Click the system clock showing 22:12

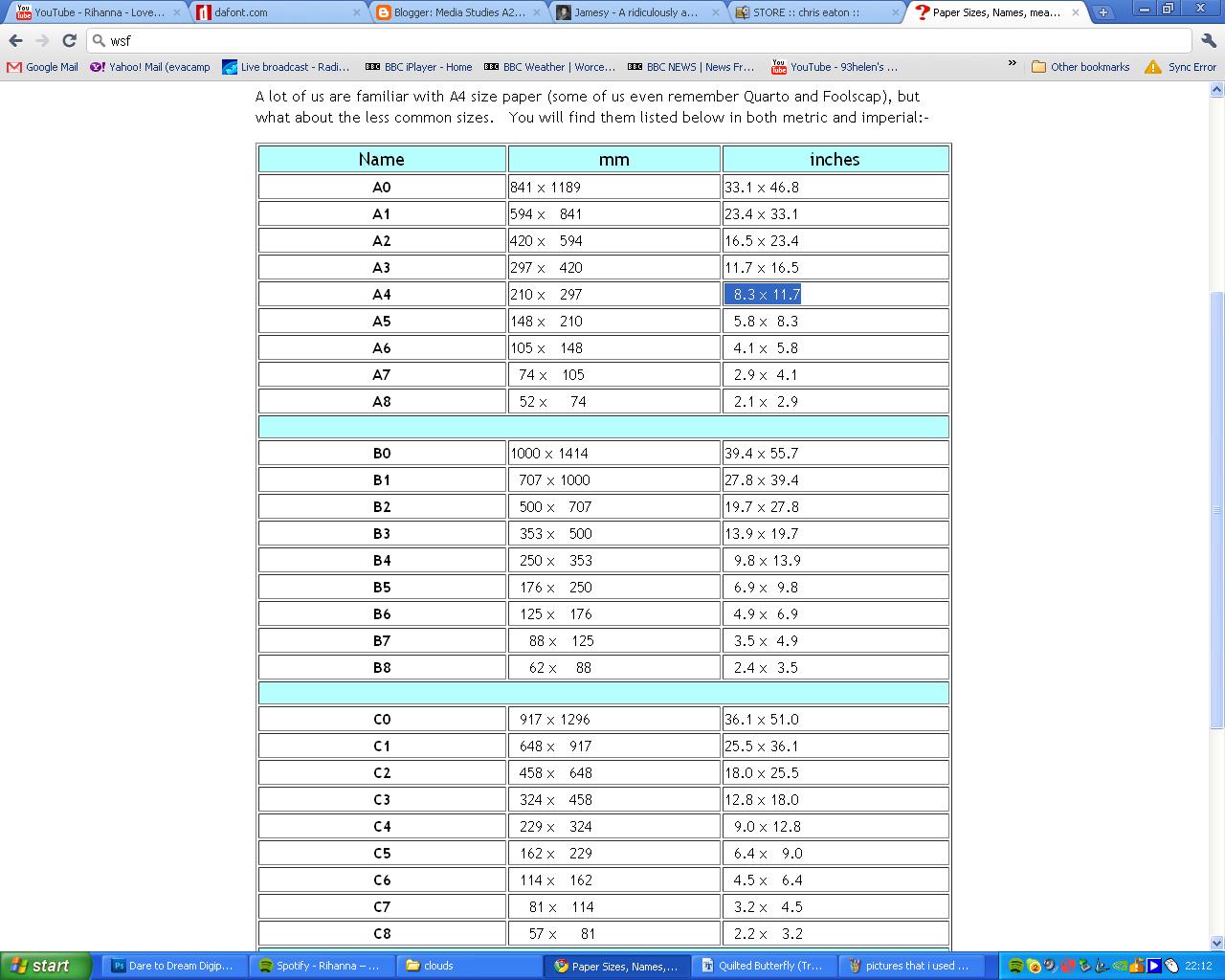(x=1198, y=966)
